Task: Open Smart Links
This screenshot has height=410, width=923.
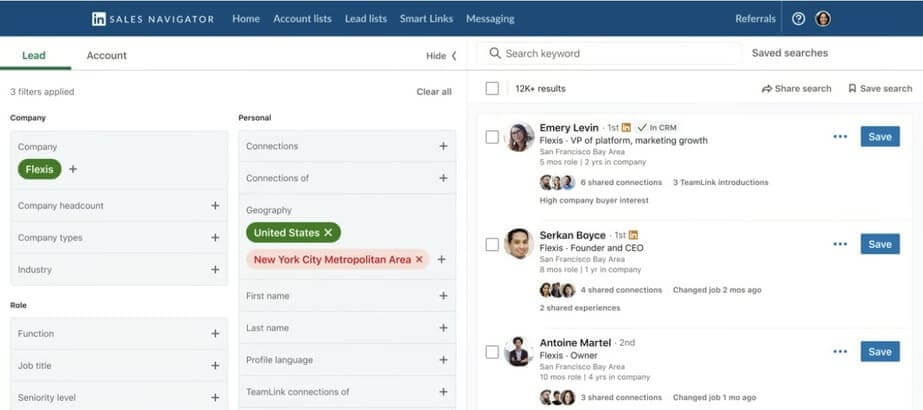Action: click(426, 19)
